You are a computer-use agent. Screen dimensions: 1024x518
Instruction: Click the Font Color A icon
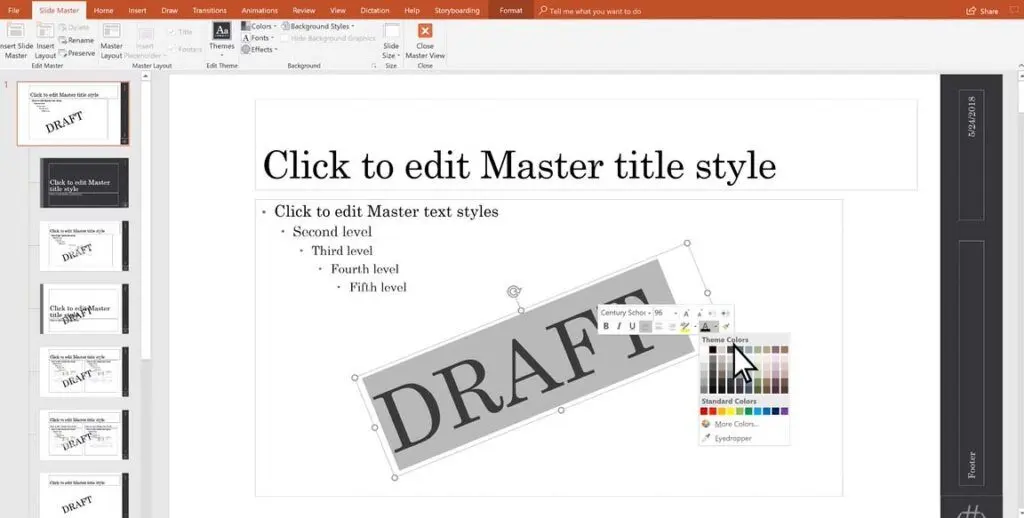pos(705,326)
